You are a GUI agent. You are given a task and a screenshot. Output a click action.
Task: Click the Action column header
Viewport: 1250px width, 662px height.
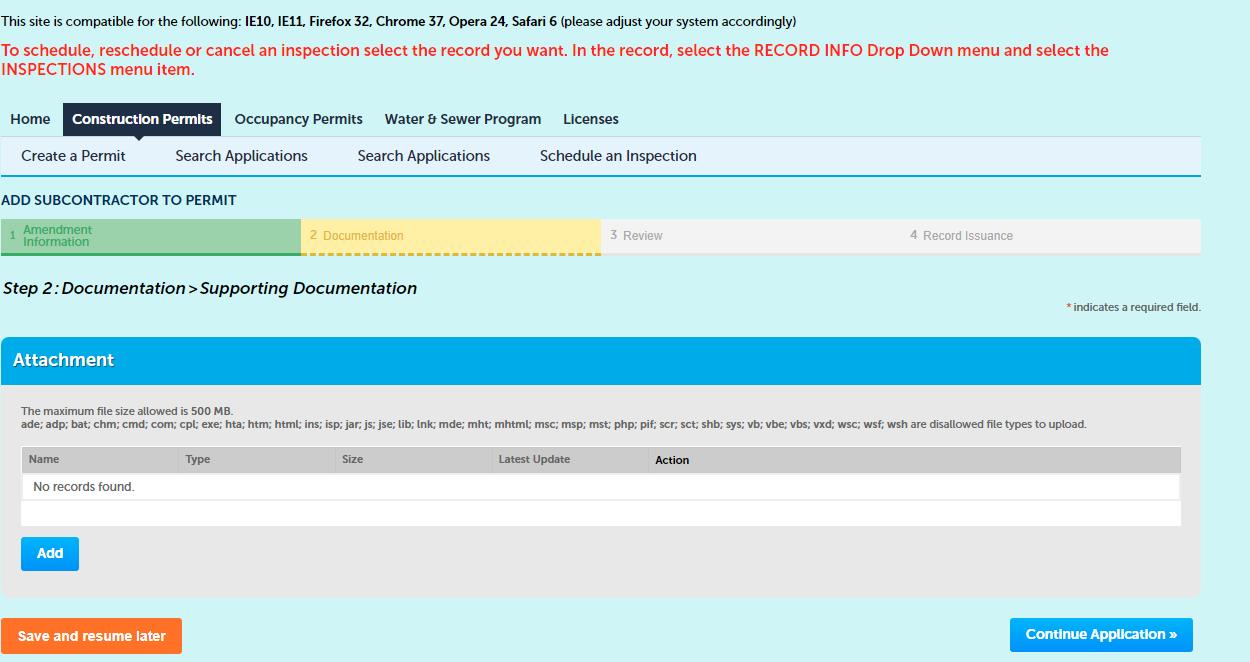pos(672,460)
